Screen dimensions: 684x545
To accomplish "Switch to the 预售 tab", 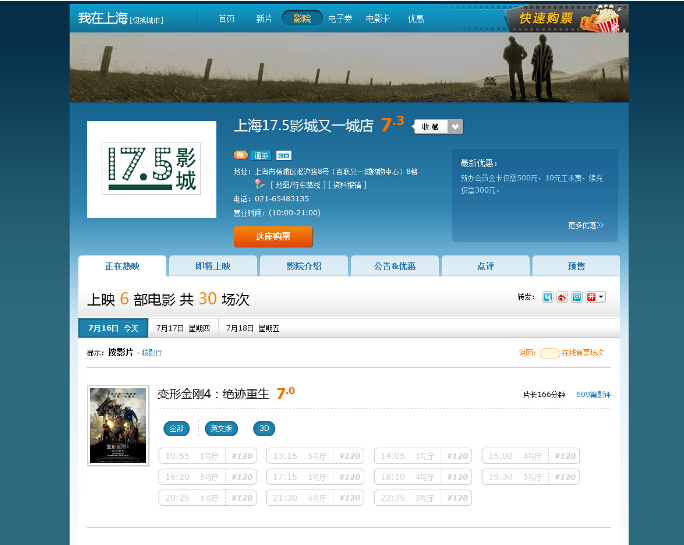I will tap(576, 266).
